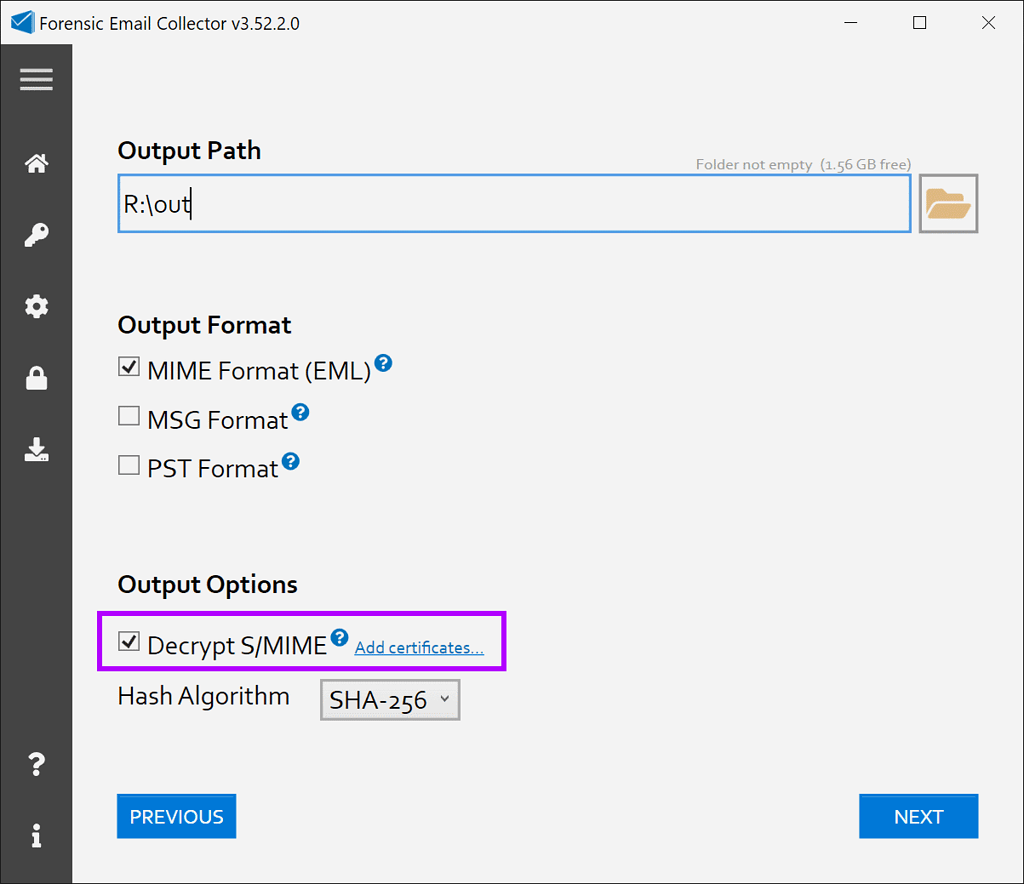1024x884 pixels.
Task: Select the Home icon in the sidebar
Action: click(36, 163)
